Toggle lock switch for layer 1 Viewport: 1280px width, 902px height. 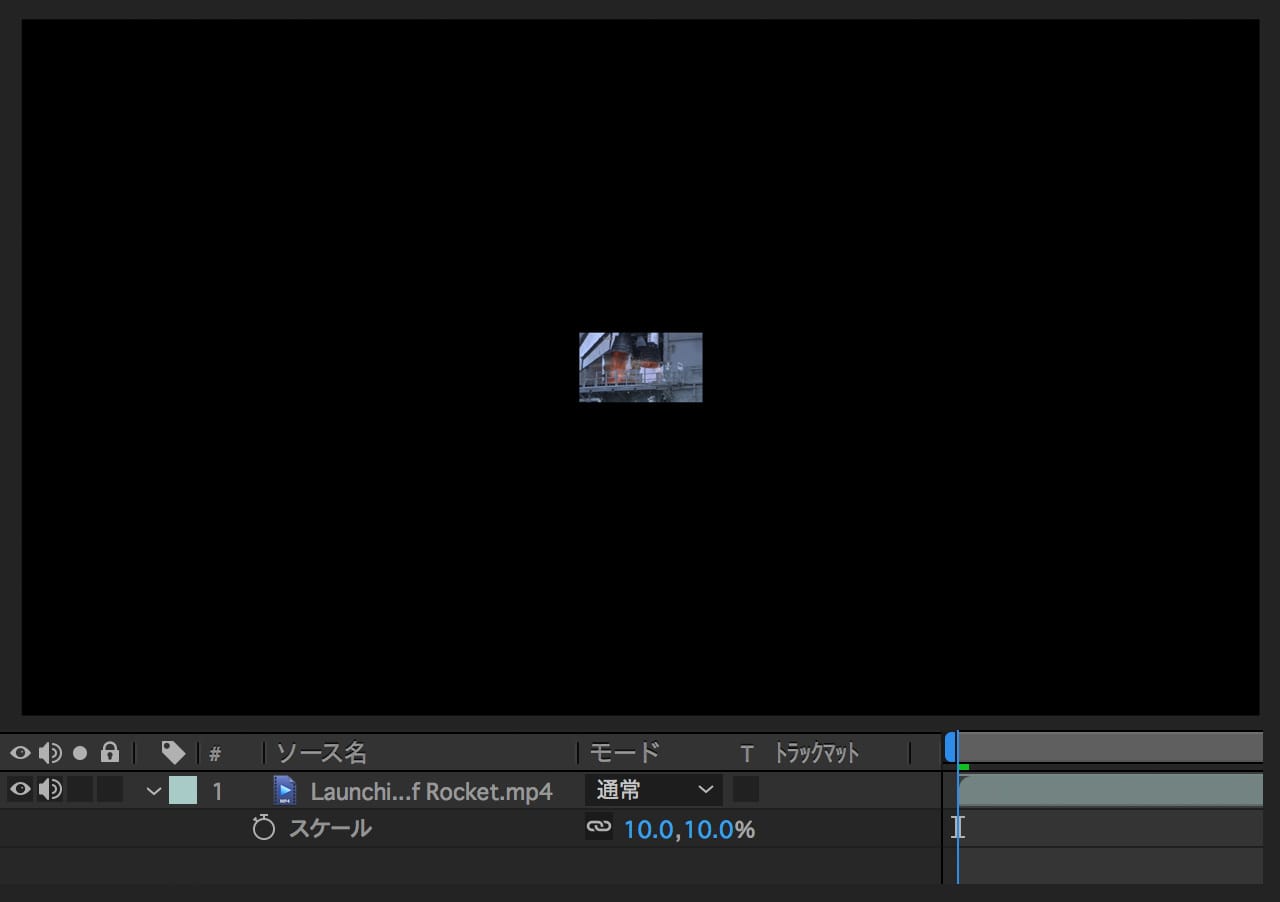coord(110,790)
